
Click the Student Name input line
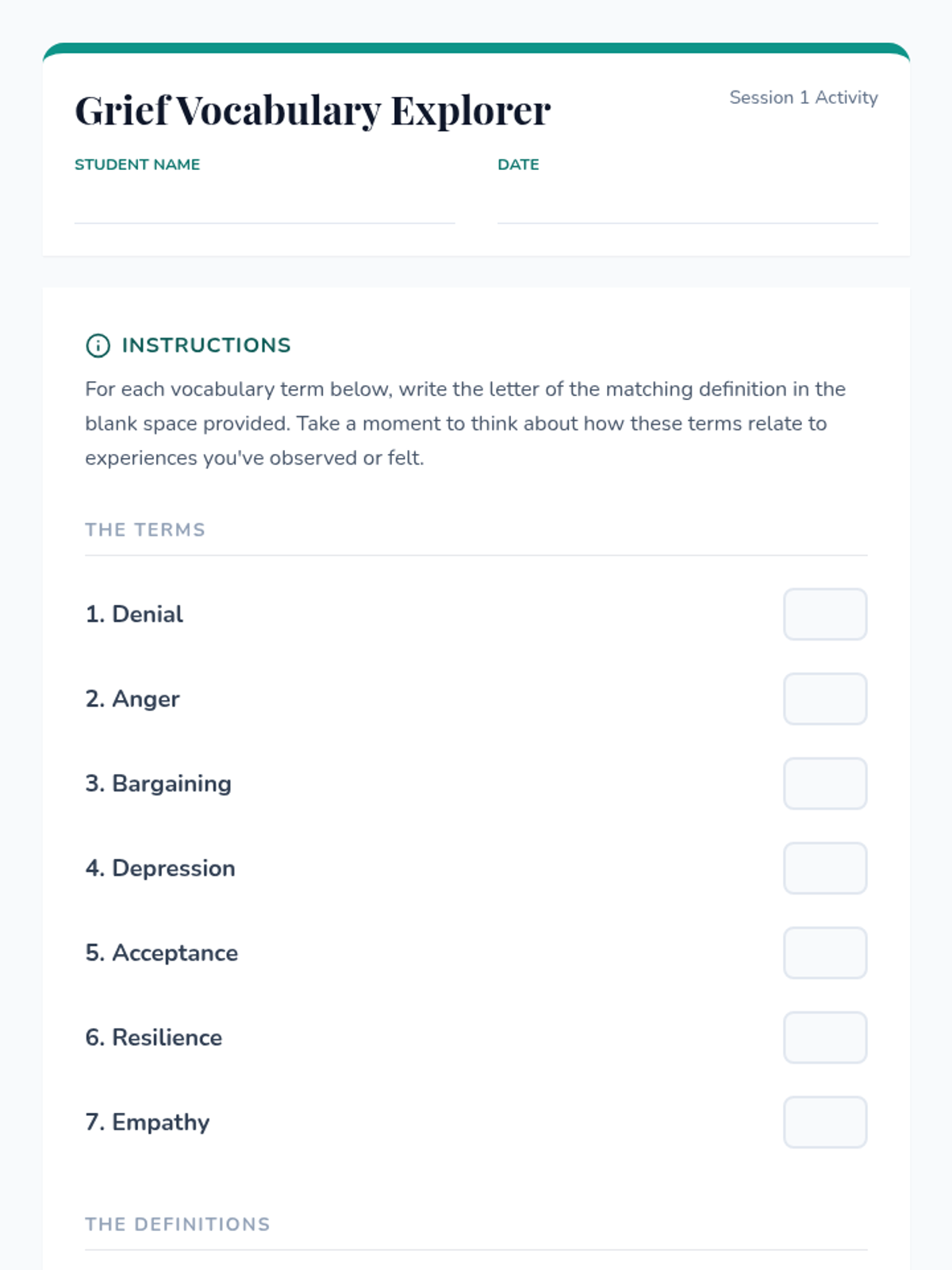tap(264, 206)
